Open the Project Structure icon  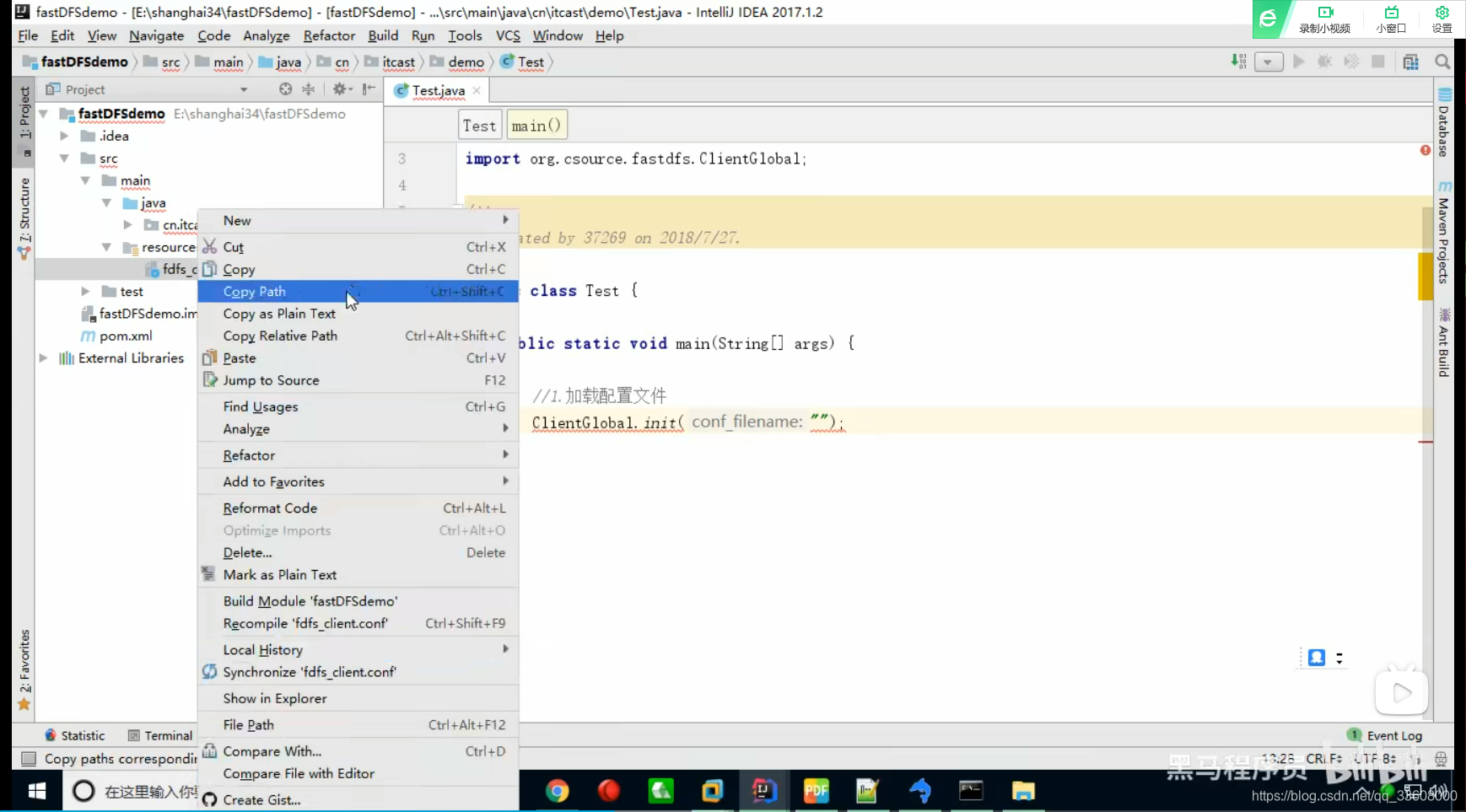[1410, 62]
